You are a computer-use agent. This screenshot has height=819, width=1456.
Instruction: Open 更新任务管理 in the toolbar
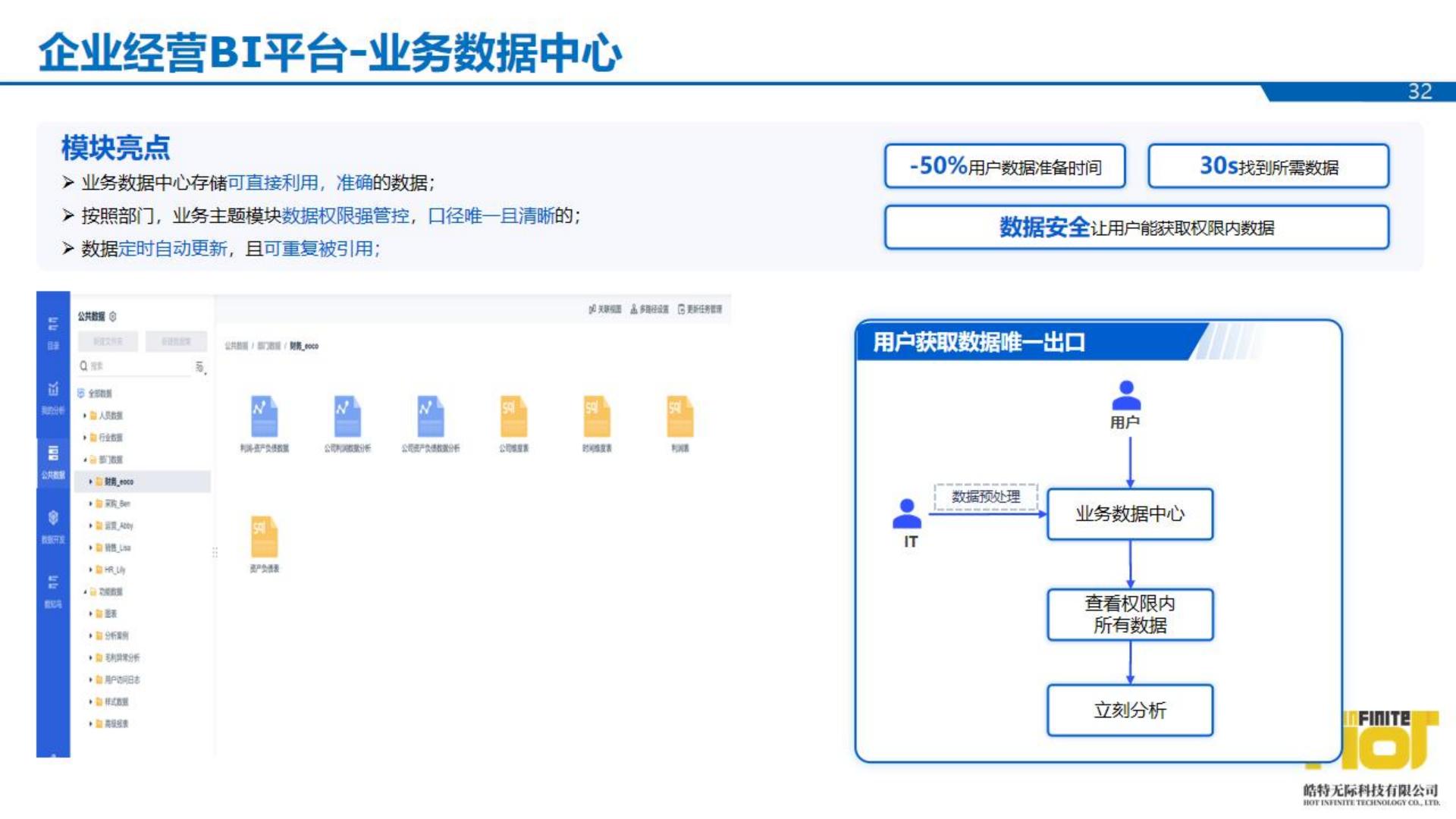pyautogui.click(x=700, y=309)
